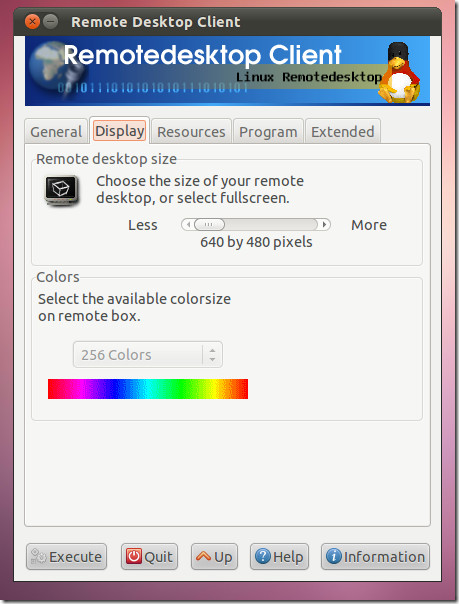Image resolution: width=459 pixels, height=604 pixels.
Task: Open Help with the Help button
Action: pos(279,557)
